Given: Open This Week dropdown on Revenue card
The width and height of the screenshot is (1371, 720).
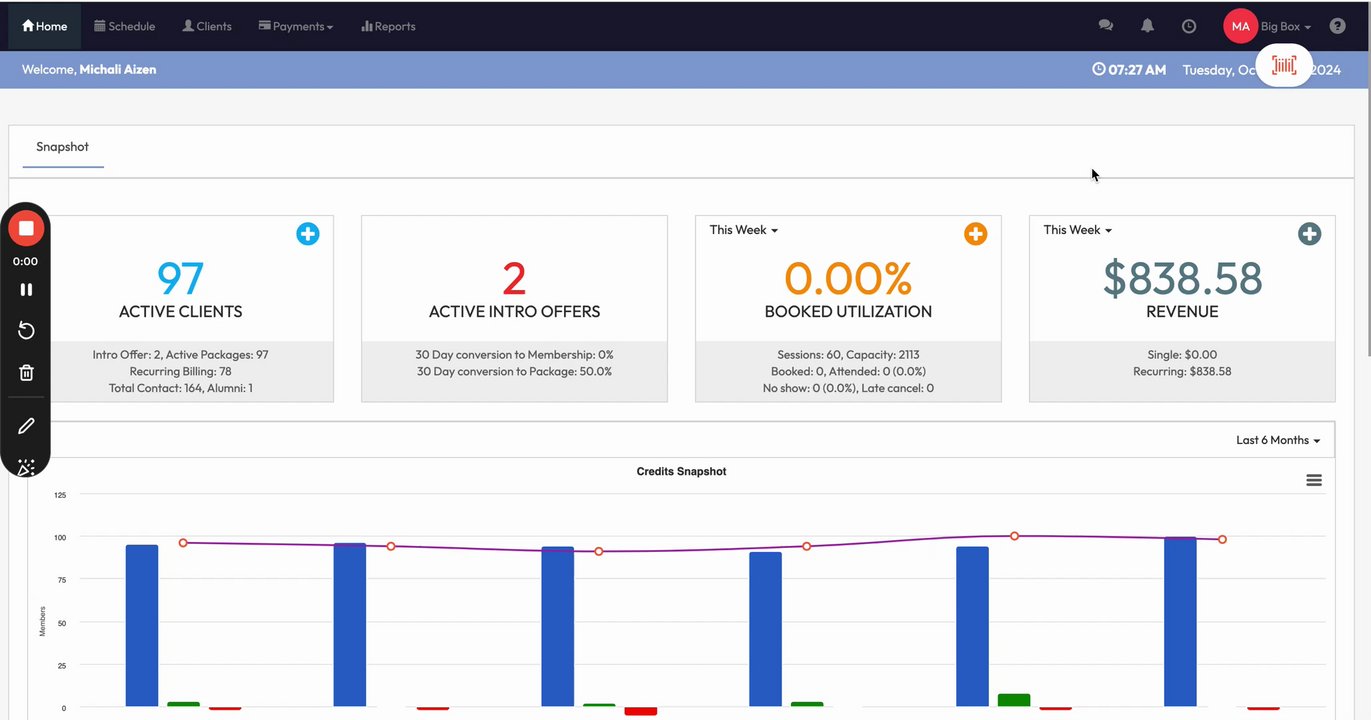Looking at the screenshot, I should 1078,230.
